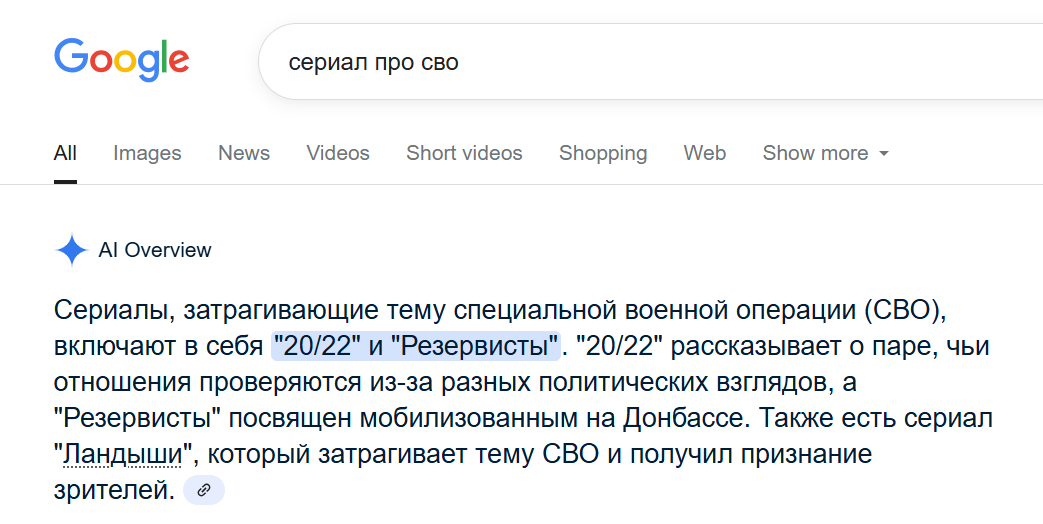1043x524 pixels.
Task: Open the Short videos tab
Action: [464, 153]
